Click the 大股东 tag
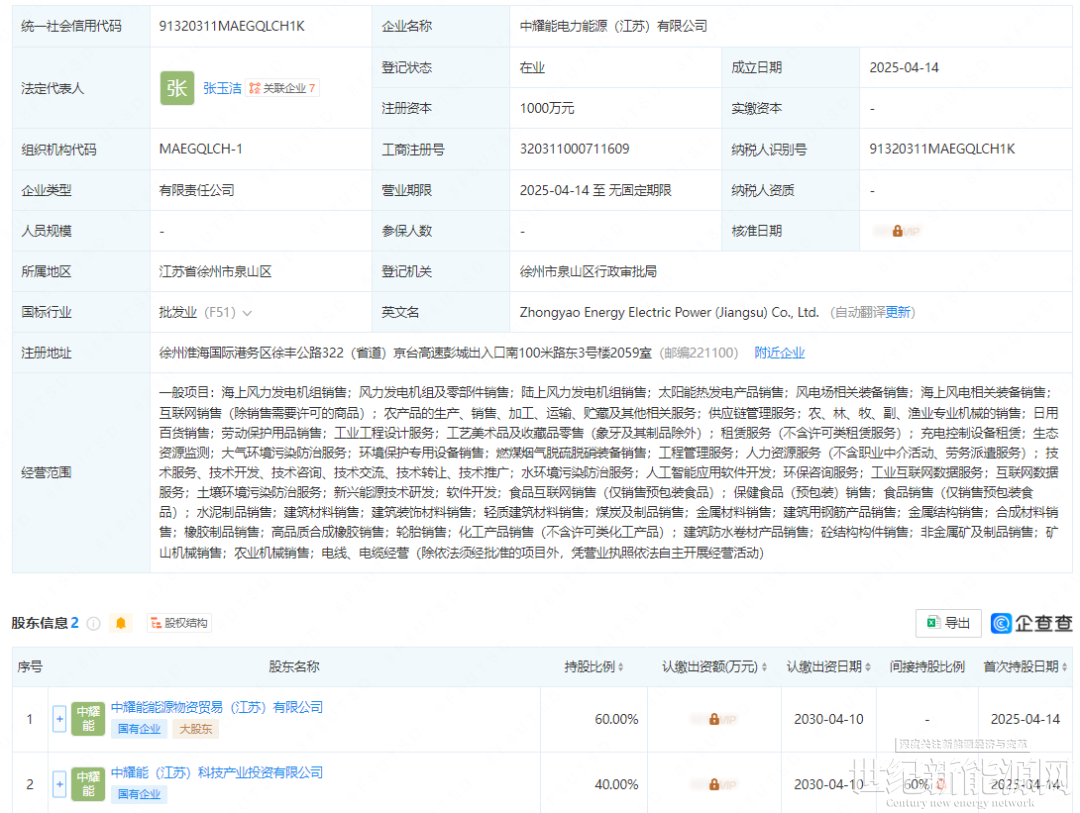 click(196, 729)
